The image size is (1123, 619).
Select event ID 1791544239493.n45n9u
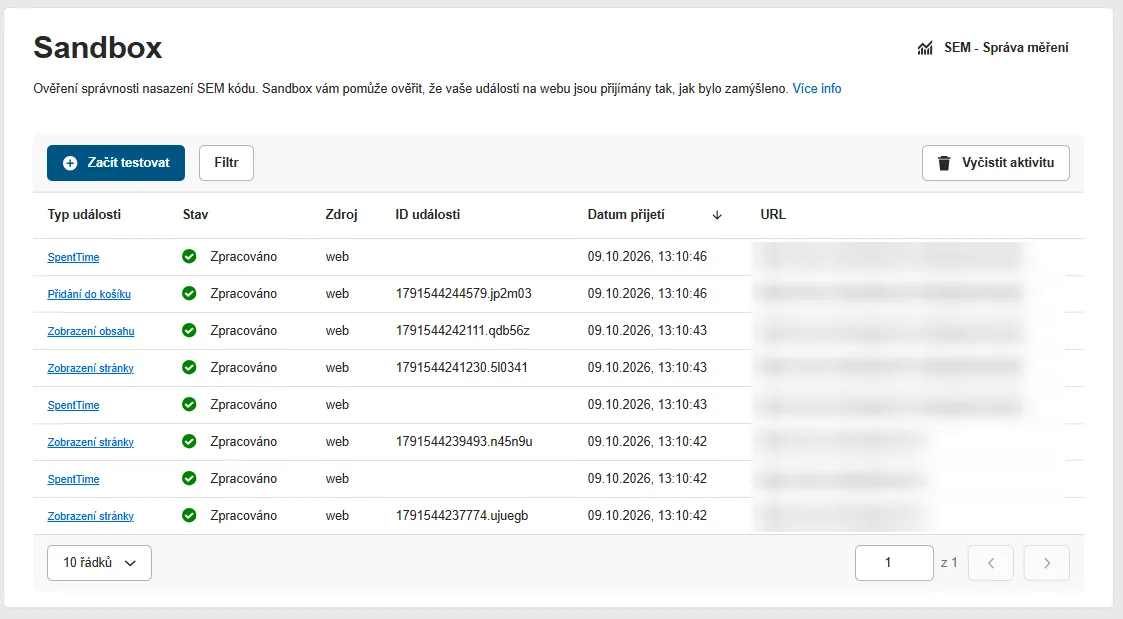pos(464,441)
